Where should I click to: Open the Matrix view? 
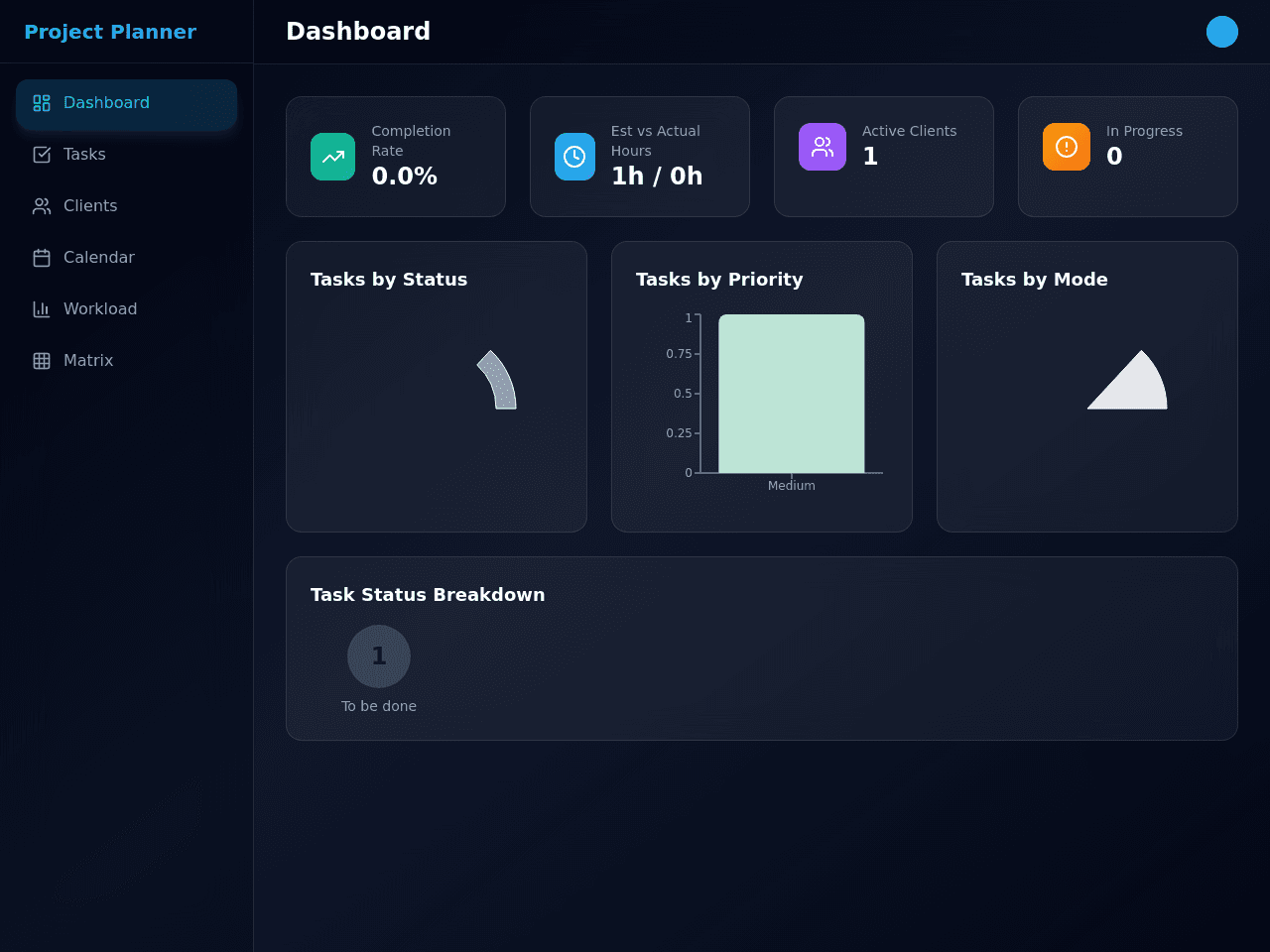click(126, 361)
